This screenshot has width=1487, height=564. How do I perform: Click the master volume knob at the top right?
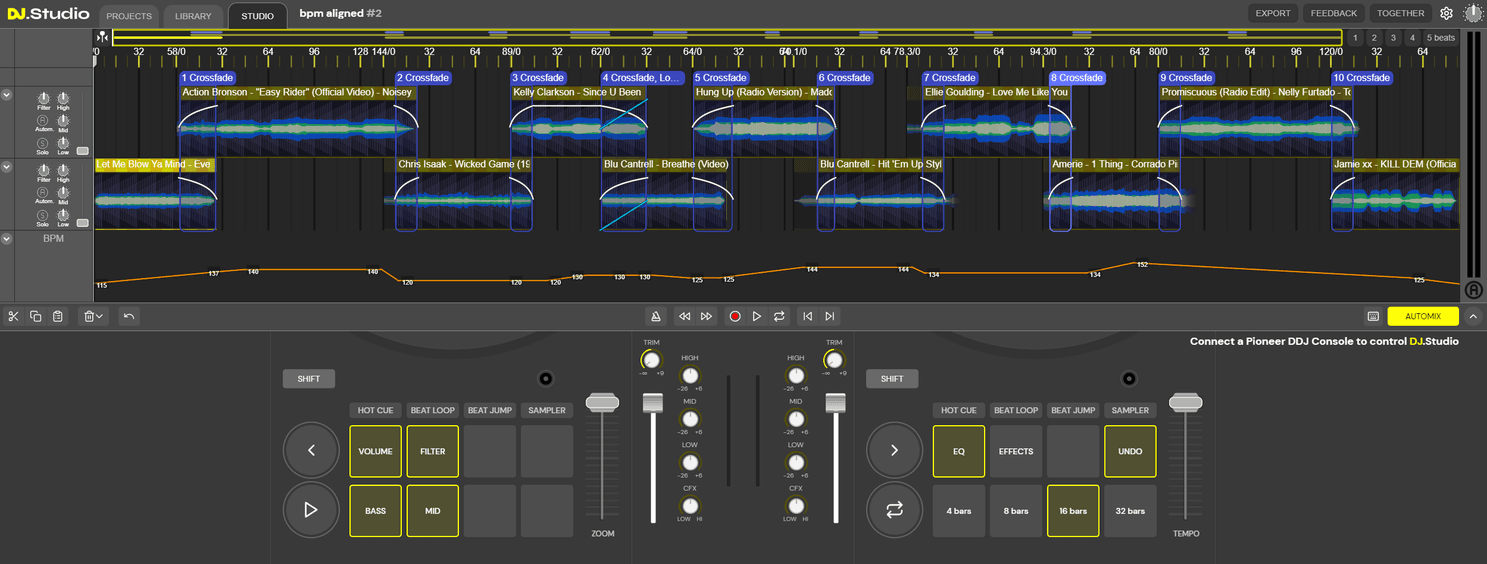pos(1473,13)
